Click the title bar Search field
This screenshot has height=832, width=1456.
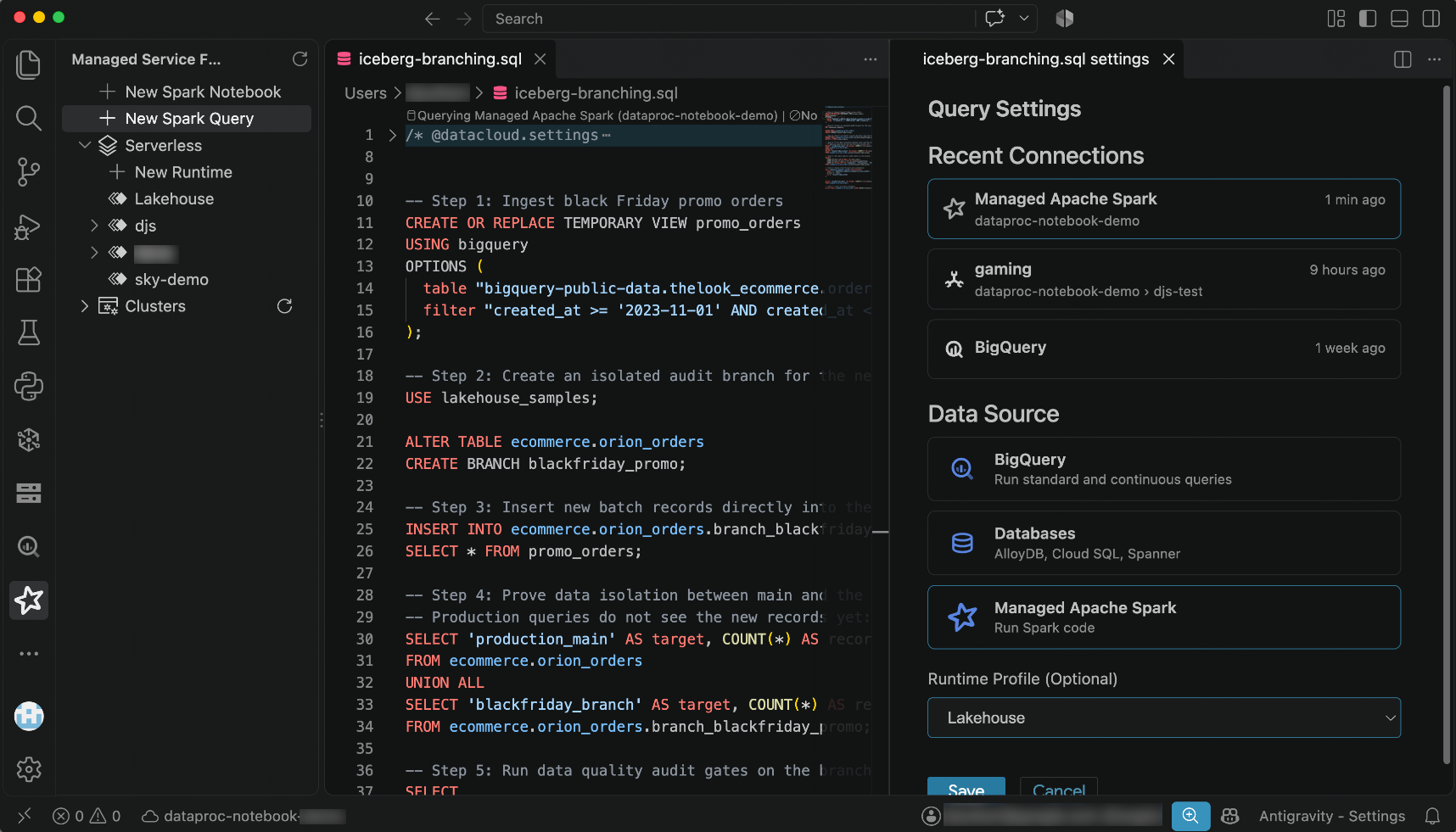[x=728, y=19]
